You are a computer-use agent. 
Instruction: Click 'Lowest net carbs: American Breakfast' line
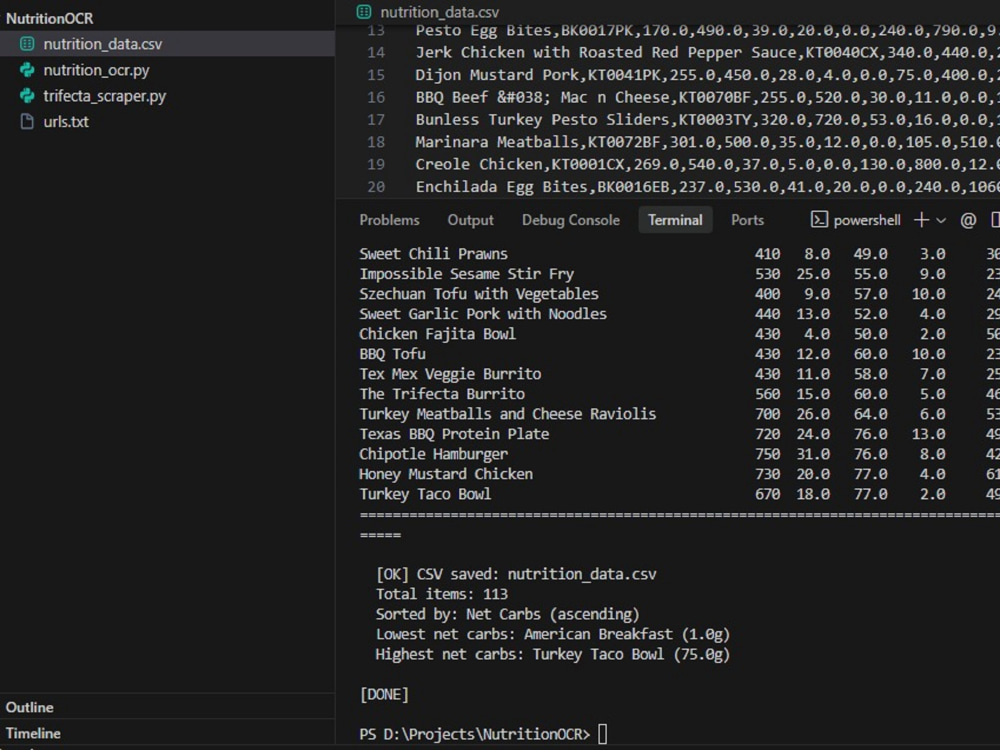coord(552,635)
